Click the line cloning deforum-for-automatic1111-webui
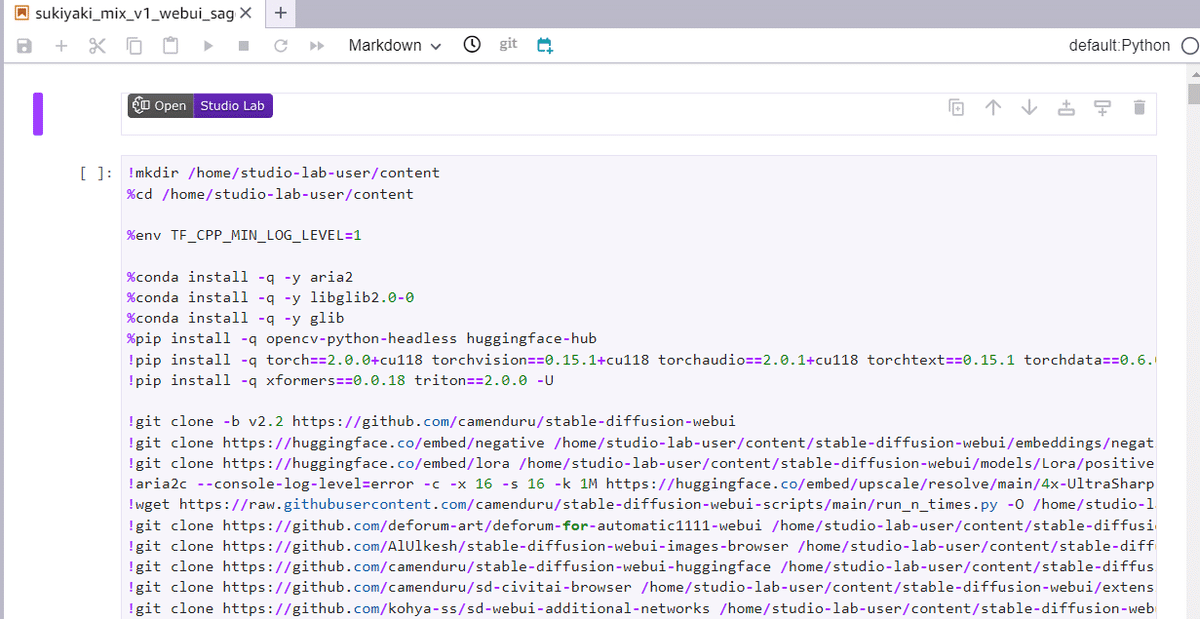Screen dimensions: 1200x619 coord(641,525)
